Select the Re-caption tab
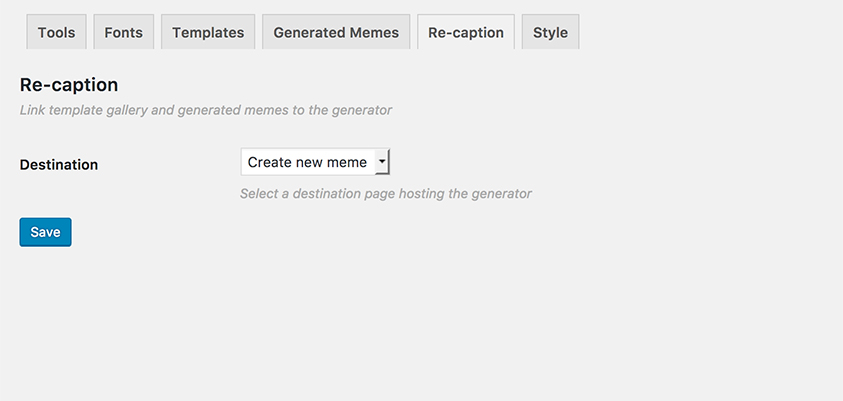The height and width of the screenshot is (401, 843). [466, 32]
